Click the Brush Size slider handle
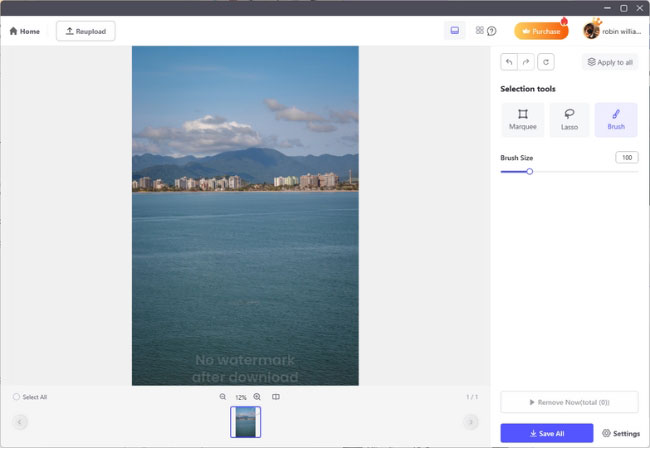650x450 pixels. 529,171
